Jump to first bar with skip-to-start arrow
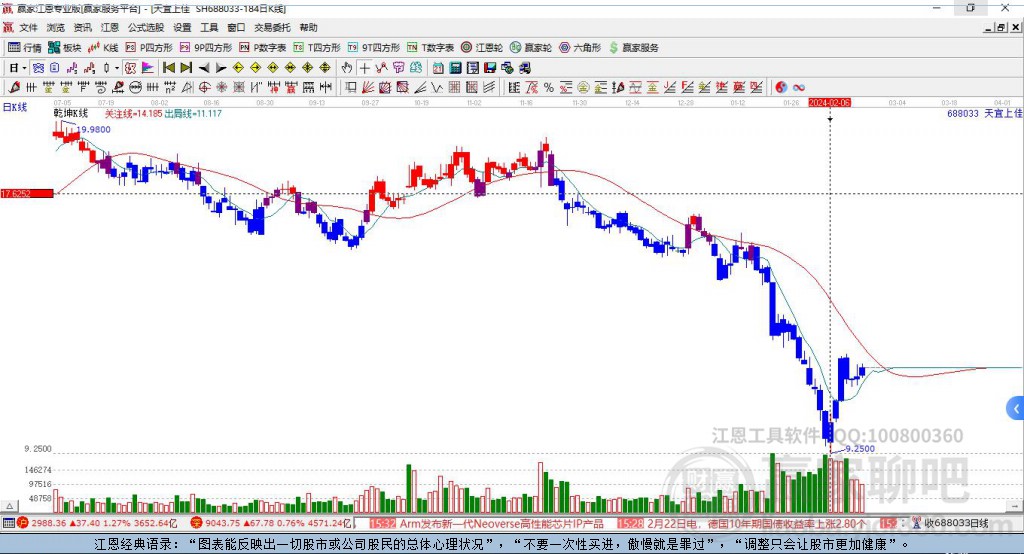The image size is (1024, 554). tap(168, 67)
